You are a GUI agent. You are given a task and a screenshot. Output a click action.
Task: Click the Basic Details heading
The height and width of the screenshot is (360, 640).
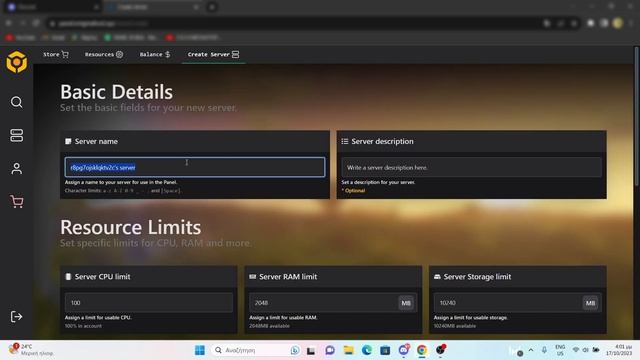pyautogui.click(x=116, y=92)
